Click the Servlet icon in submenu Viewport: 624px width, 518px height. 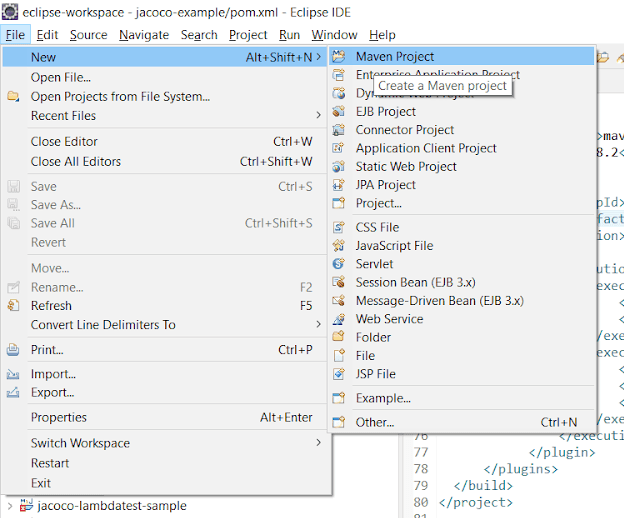click(x=339, y=264)
